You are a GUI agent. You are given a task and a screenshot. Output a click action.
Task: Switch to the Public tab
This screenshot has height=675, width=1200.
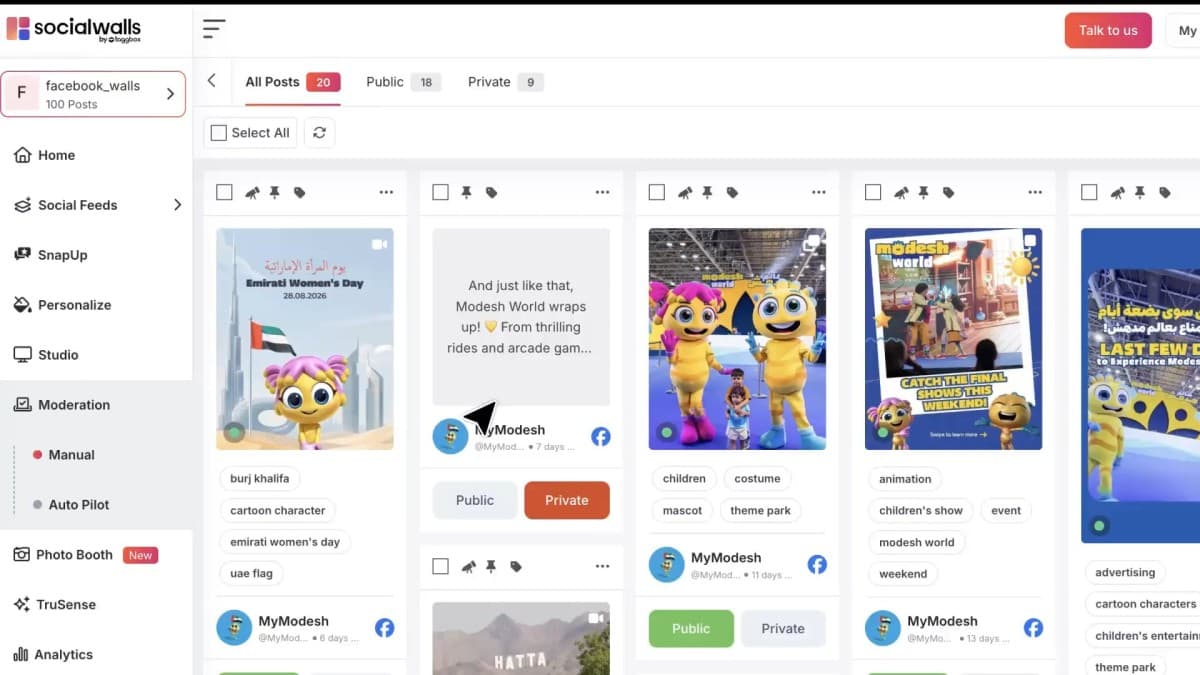[403, 82]
